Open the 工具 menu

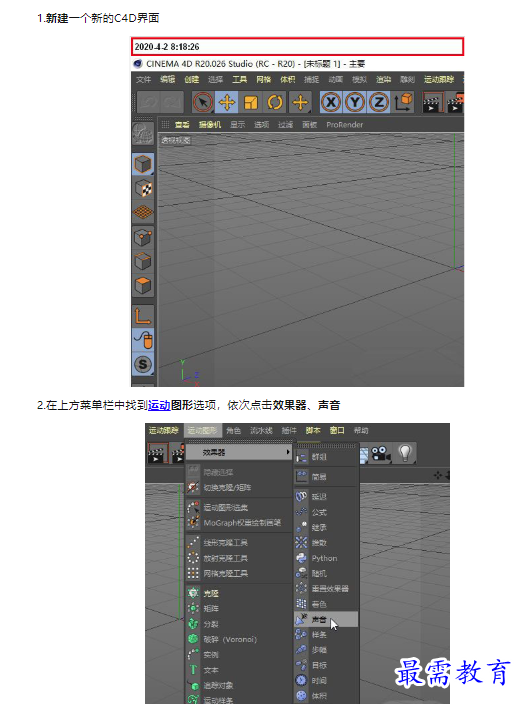tap(240, 79)
